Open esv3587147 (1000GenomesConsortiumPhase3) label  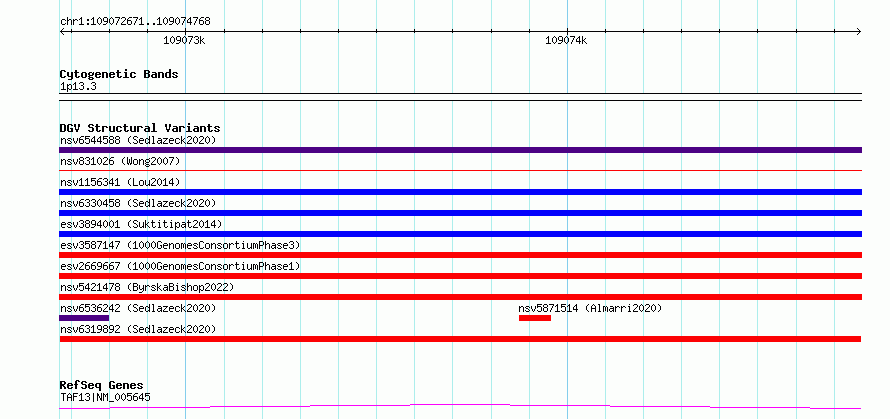coord(180,245)
